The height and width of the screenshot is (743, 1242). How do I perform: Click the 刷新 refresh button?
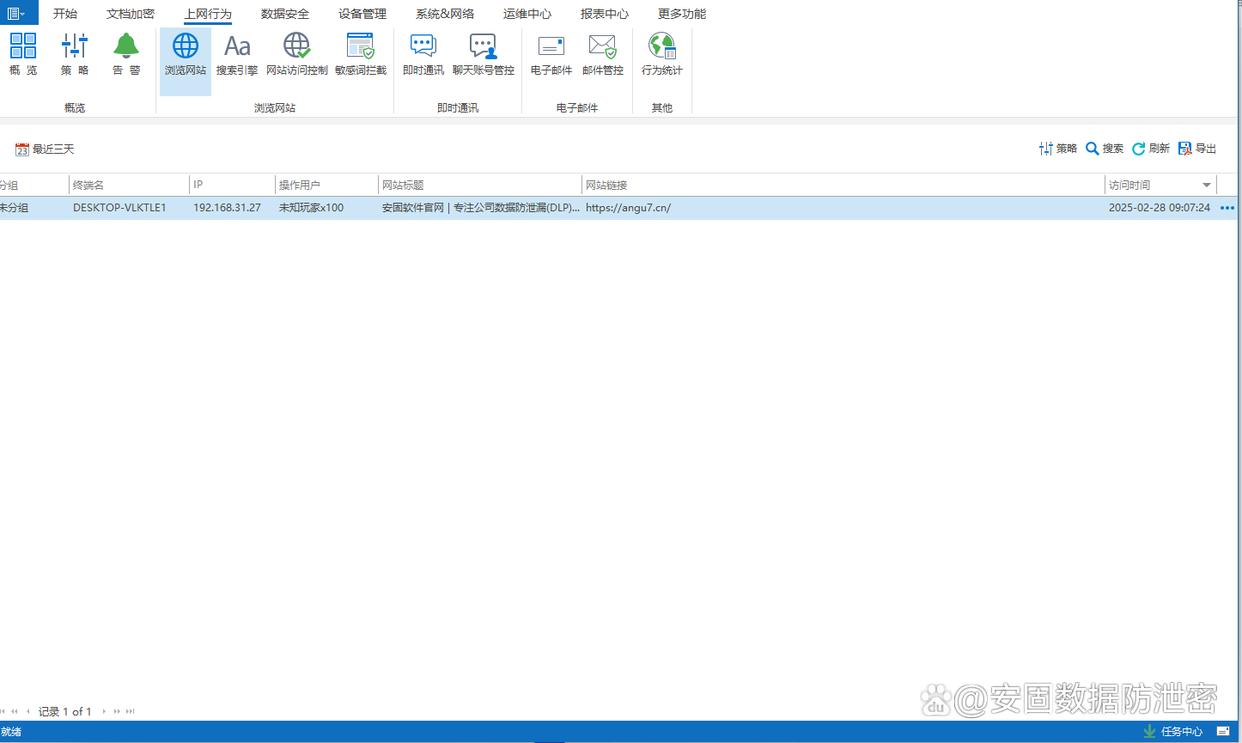tap(1150, 148)
